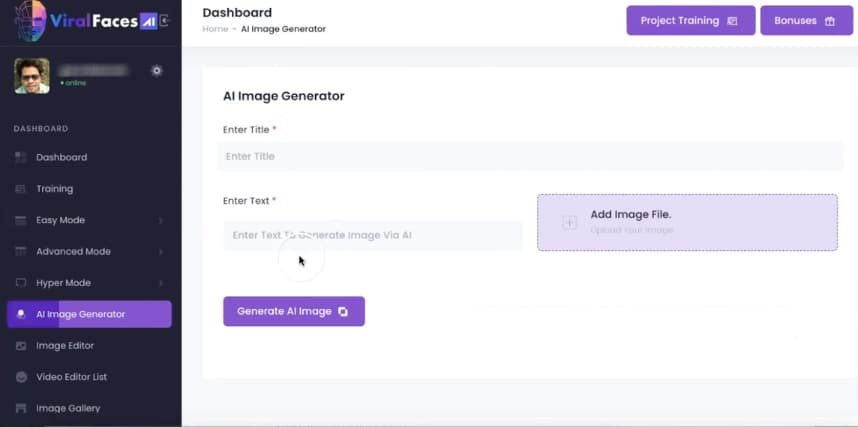Select AI Image Generator sidebar item

tap(90, 314)
